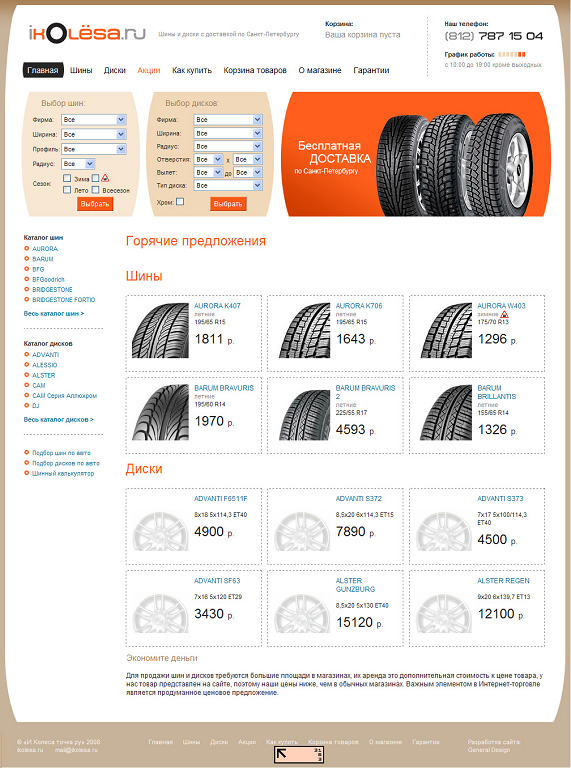Click the AURORA K407 product title

point(217,306)
